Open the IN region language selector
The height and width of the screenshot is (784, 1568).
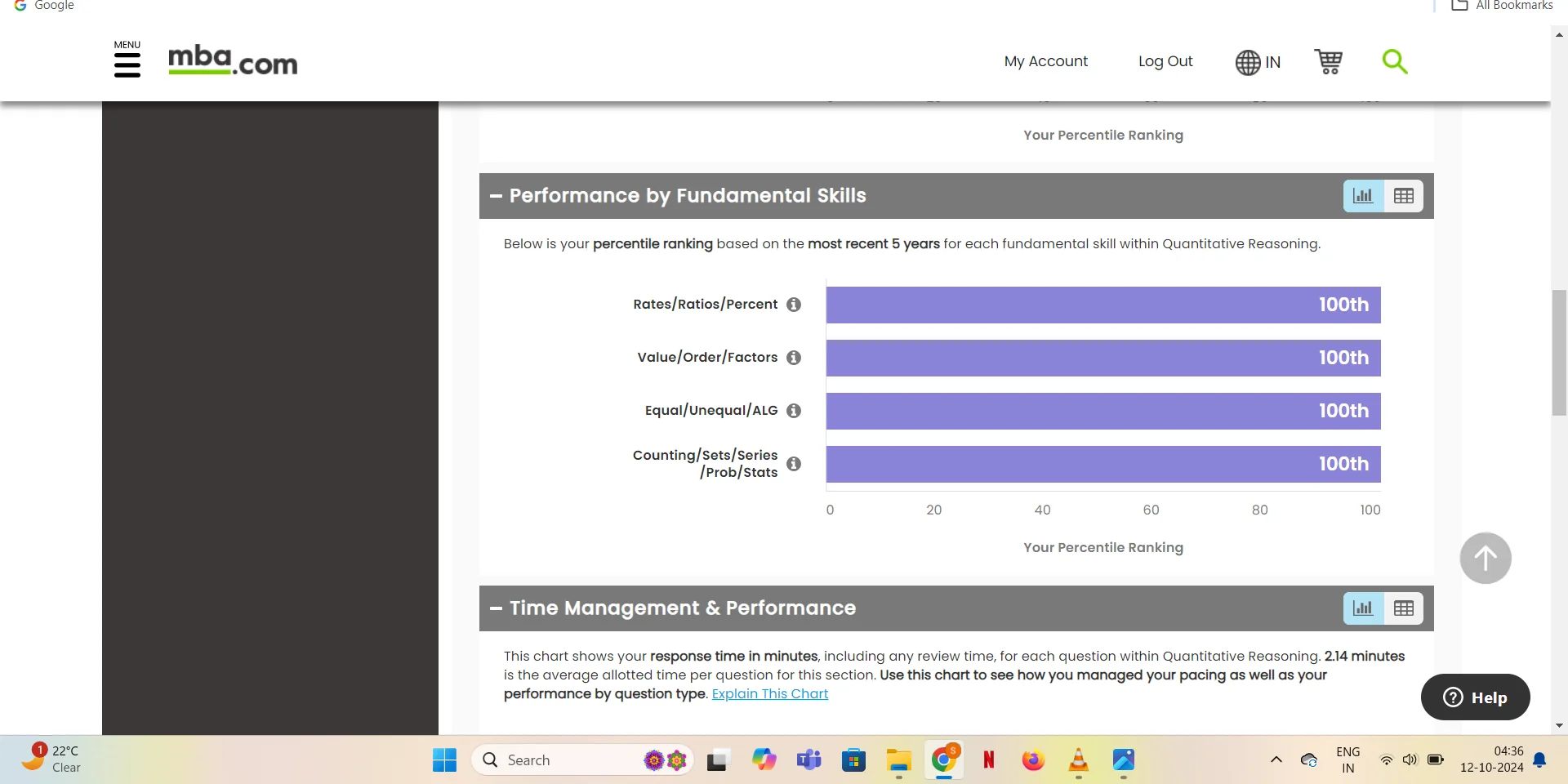click(x=1258, y=62)
